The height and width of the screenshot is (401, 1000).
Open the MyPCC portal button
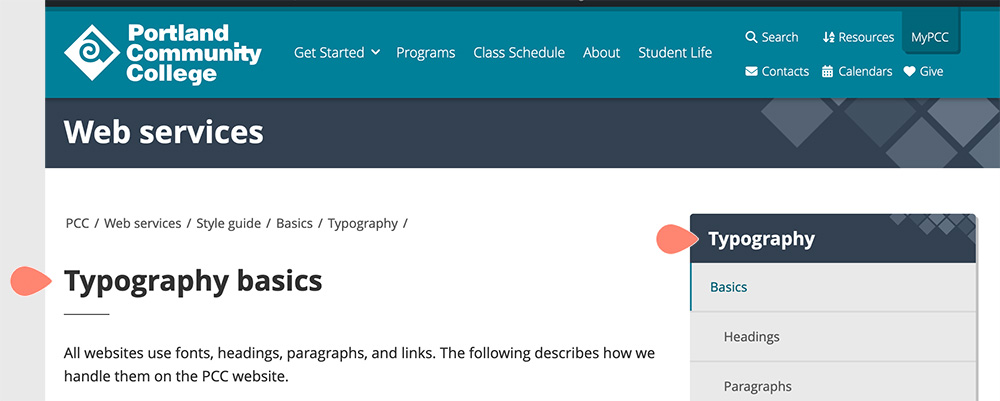point(930,37)
